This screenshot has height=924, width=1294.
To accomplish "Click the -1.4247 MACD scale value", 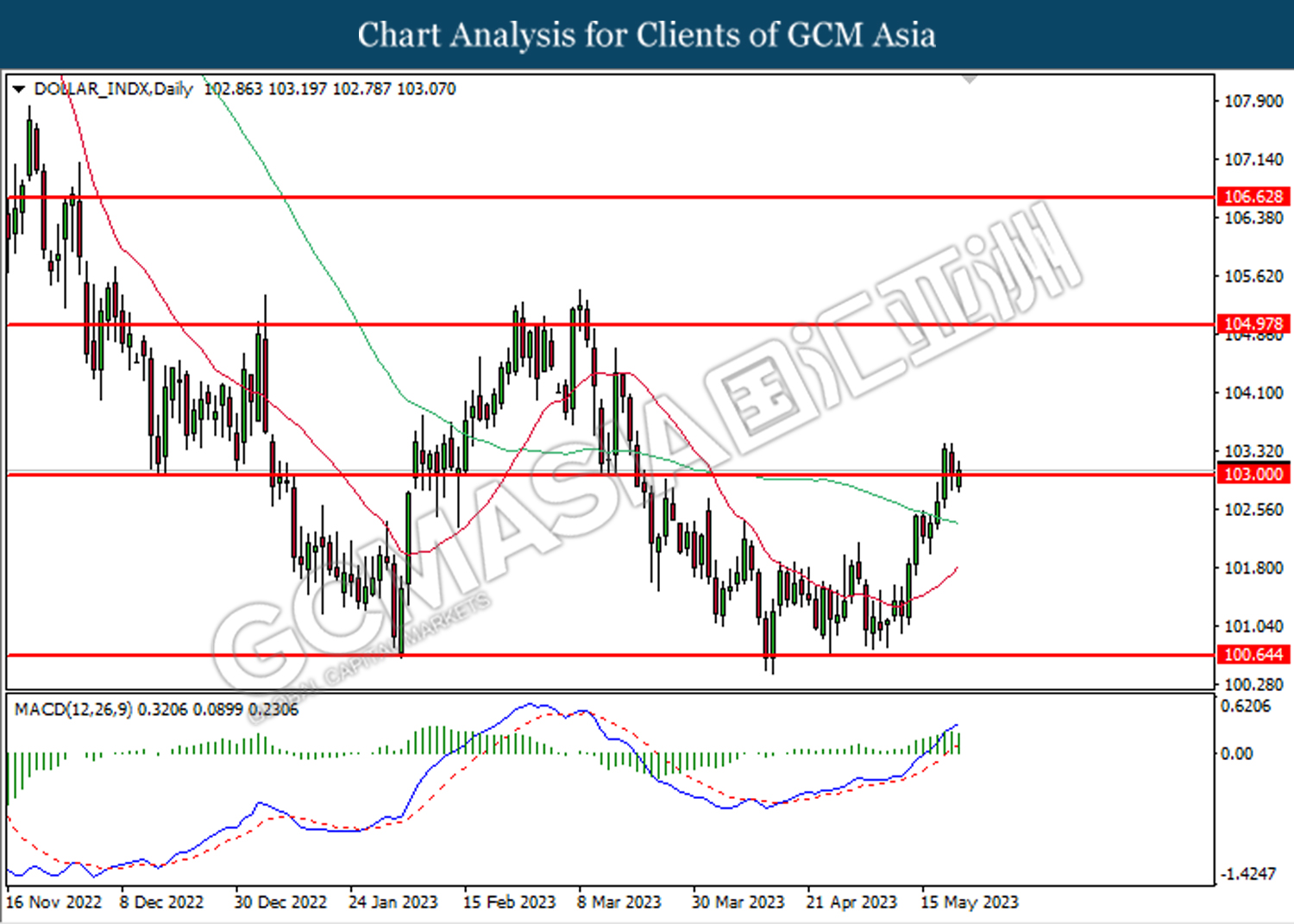I will (1247, 874).
